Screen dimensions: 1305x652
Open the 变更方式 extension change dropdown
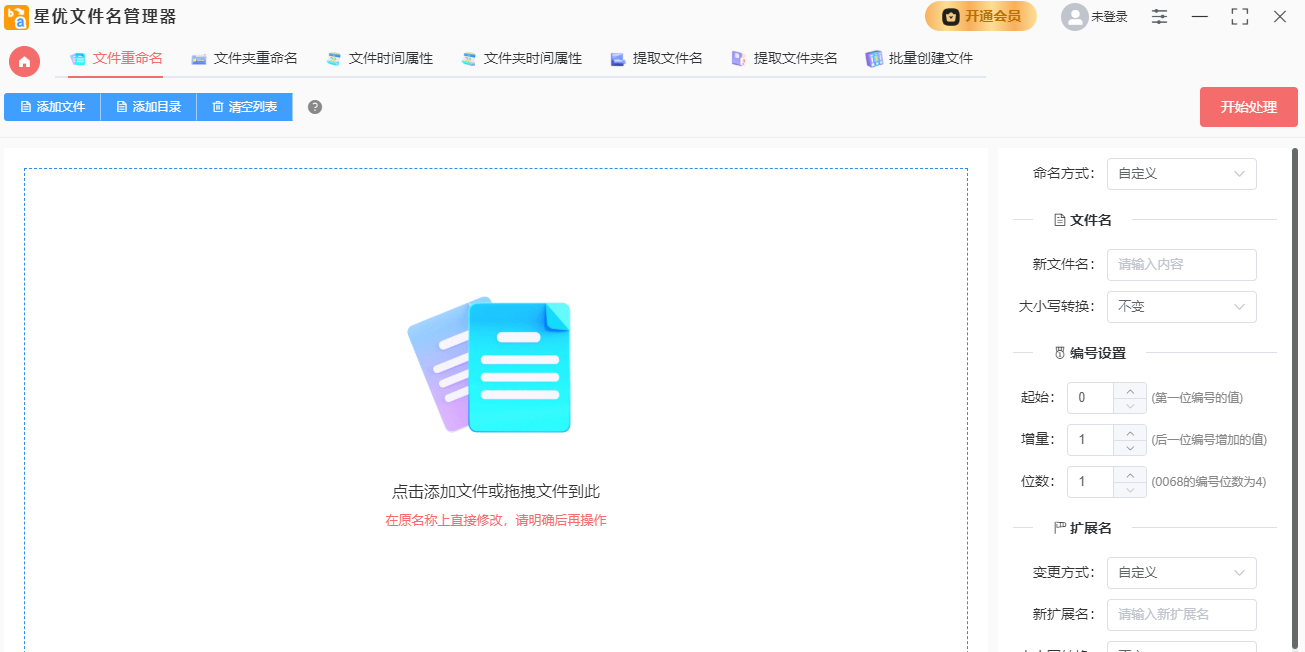pyautogui.click(x=1181, y=572)
